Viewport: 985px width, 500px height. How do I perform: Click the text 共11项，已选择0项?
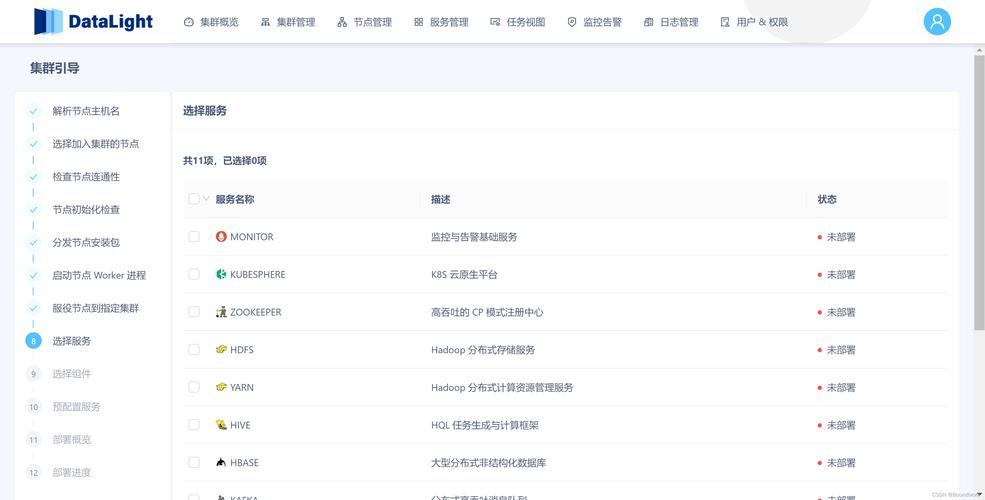pos(225,161)
